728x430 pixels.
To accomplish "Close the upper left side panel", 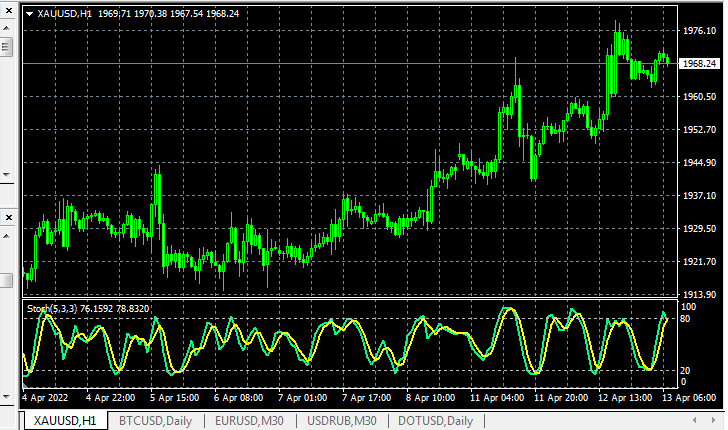I will (8, 10).
